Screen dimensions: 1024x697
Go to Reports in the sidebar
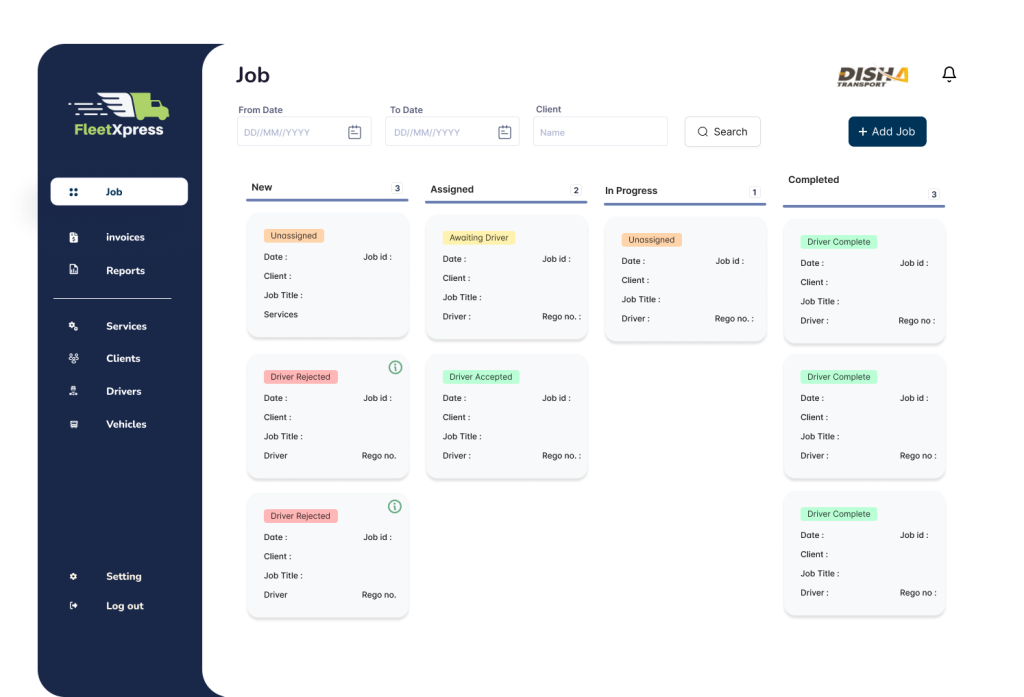tap(124, 271)
